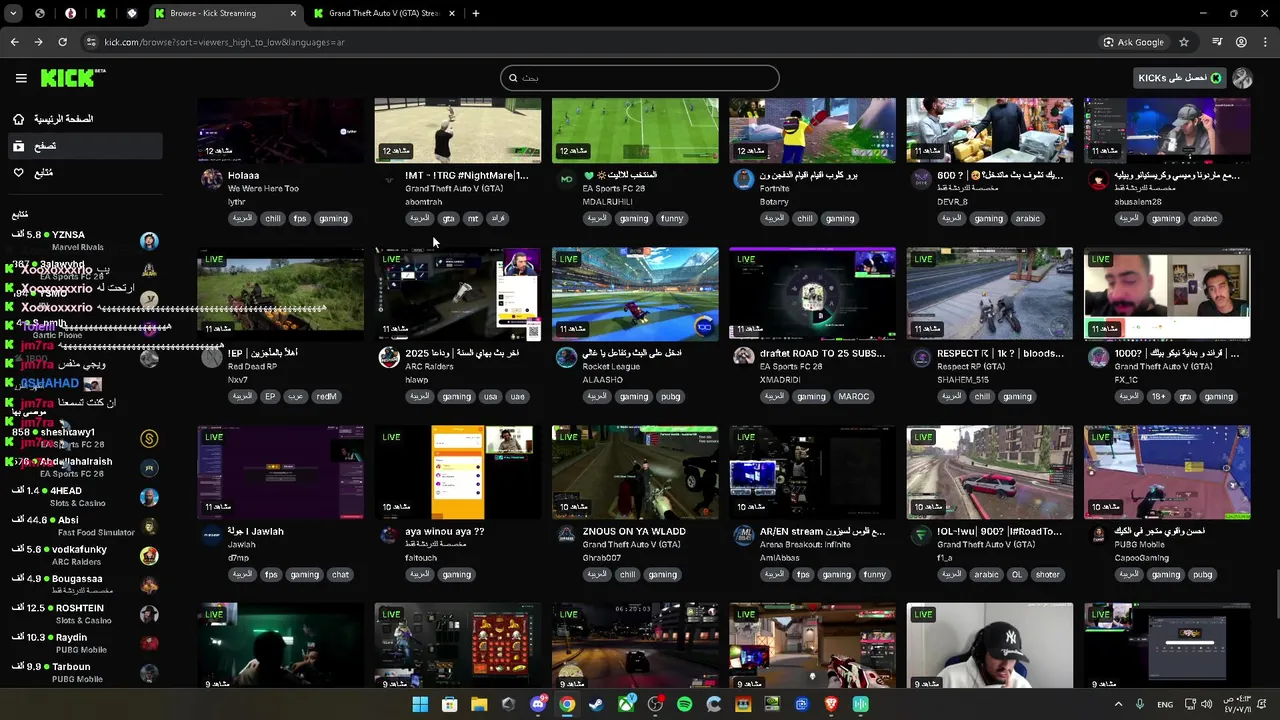Click the 'funny' tag under MDALRUHILI's stream
The height and width of the screenshot is (720, 1280).
coord(672,218)
